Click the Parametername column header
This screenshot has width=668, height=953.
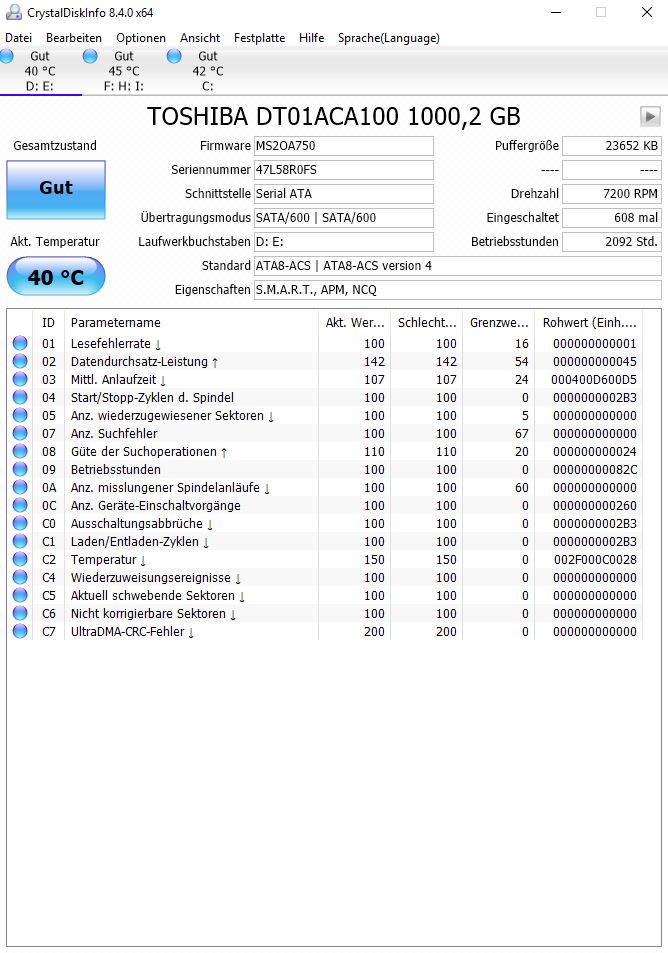point(191,323)
